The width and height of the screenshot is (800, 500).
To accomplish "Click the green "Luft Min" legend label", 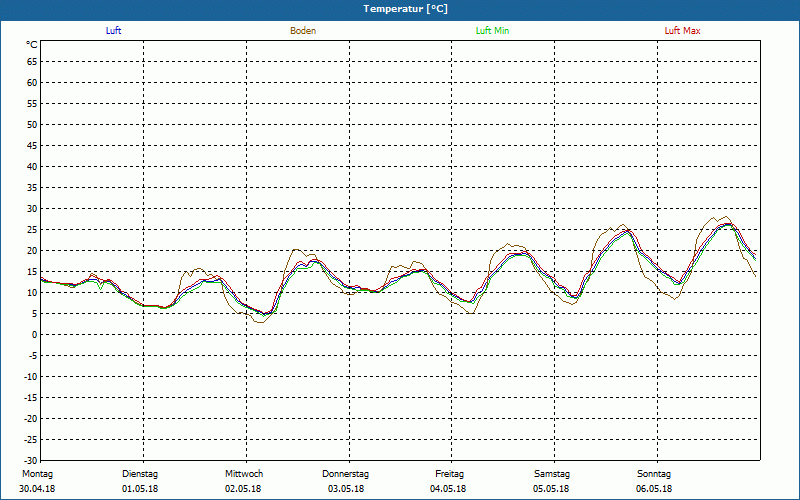I will click(492, 31).
